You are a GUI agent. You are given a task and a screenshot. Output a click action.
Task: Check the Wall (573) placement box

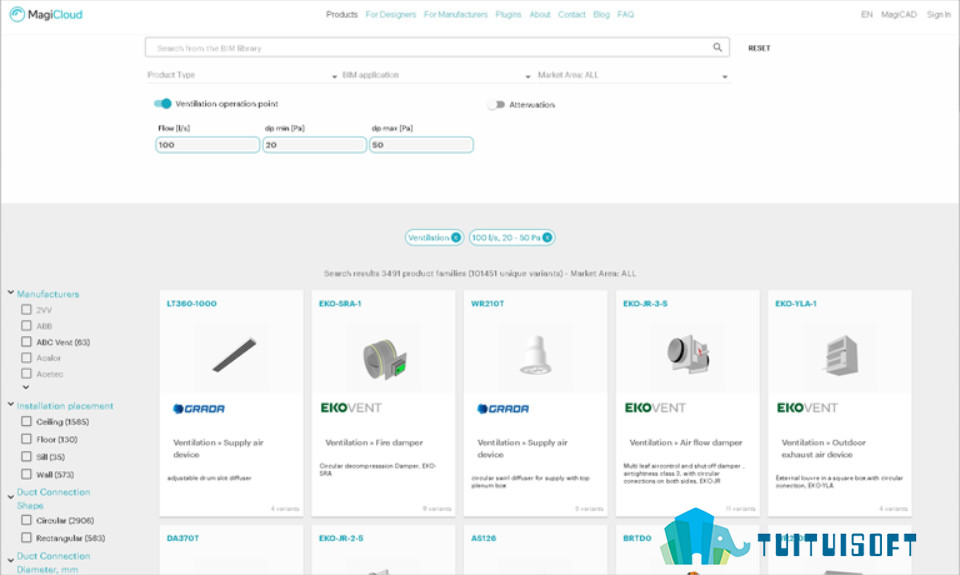(x=26, y=474)
